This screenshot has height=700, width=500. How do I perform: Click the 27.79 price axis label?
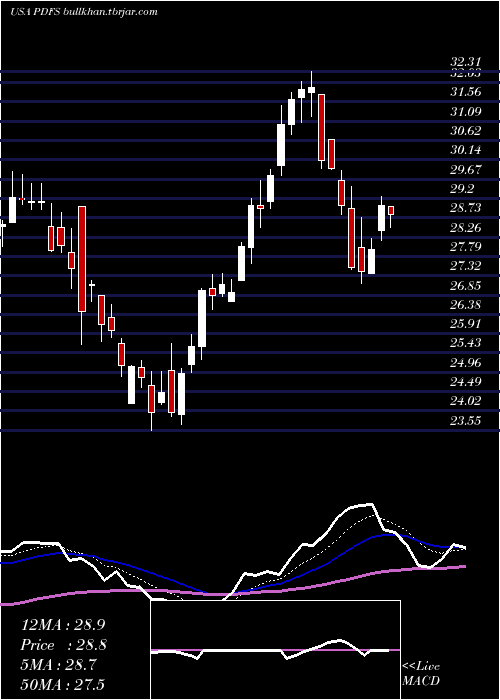click(x=466, y=247)
